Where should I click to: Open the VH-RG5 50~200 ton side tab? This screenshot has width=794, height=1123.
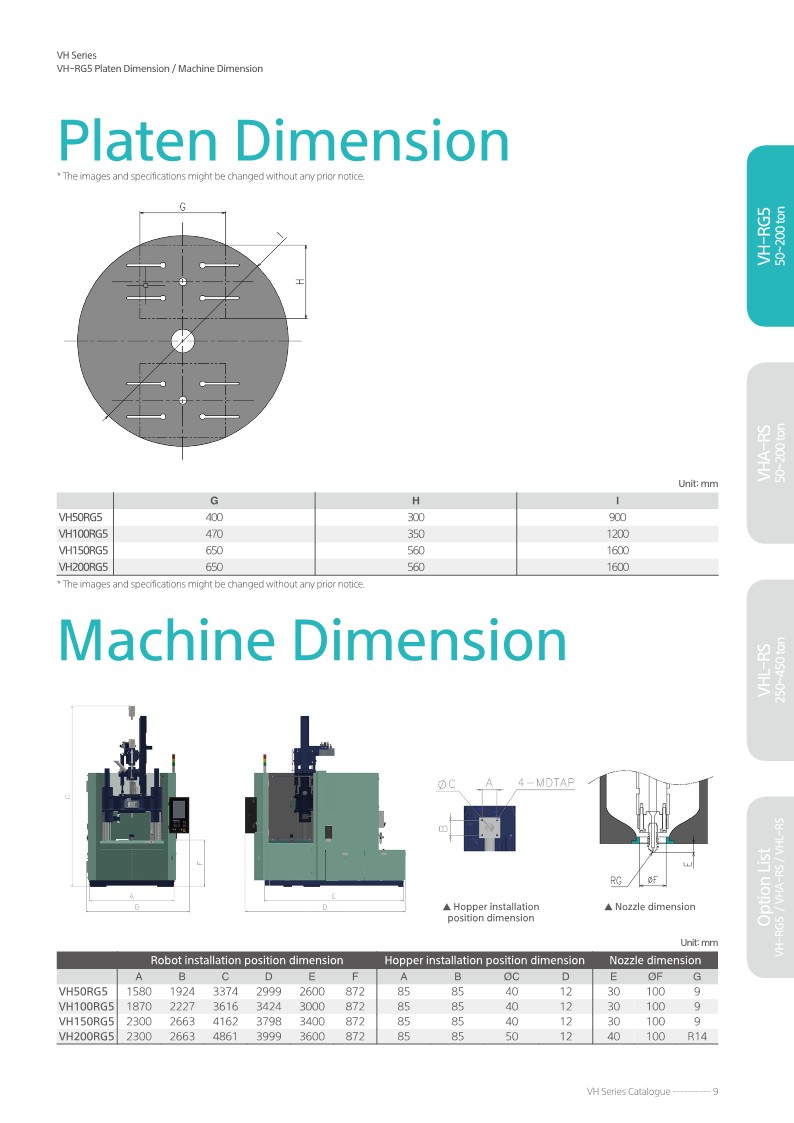(x=770, y=236)
